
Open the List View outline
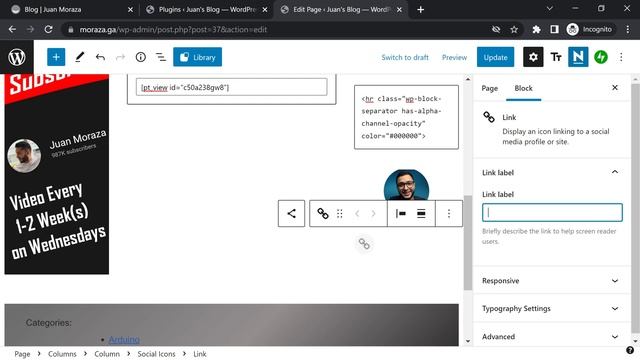[161, 57]
